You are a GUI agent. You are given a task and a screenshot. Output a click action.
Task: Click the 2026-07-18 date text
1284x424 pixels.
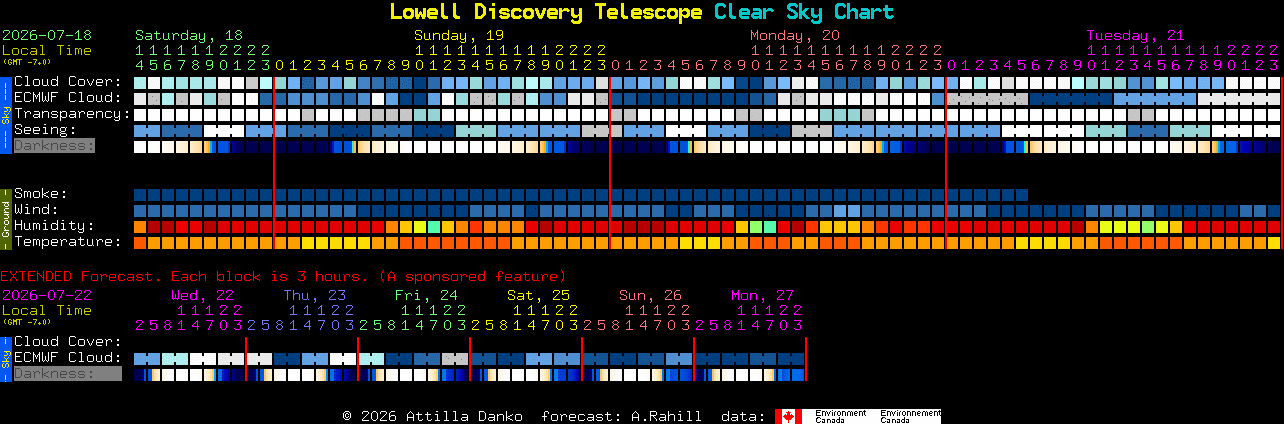coord(47,35)
